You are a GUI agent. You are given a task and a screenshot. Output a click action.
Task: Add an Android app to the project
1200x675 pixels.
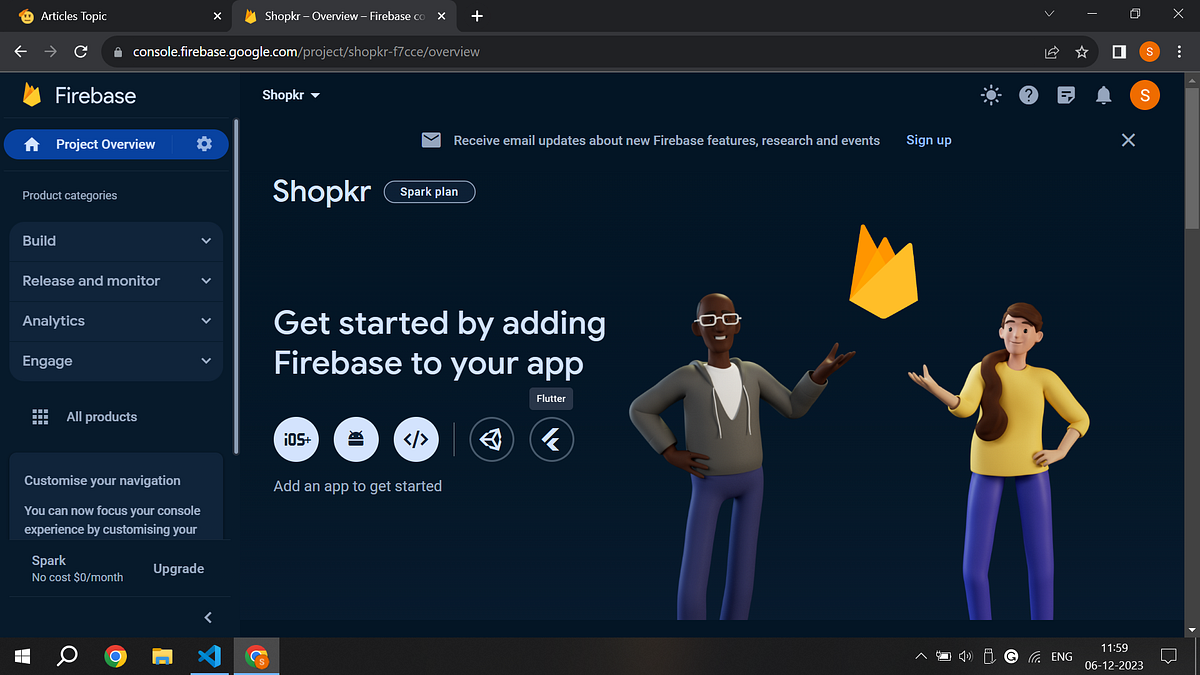[356, 439]
